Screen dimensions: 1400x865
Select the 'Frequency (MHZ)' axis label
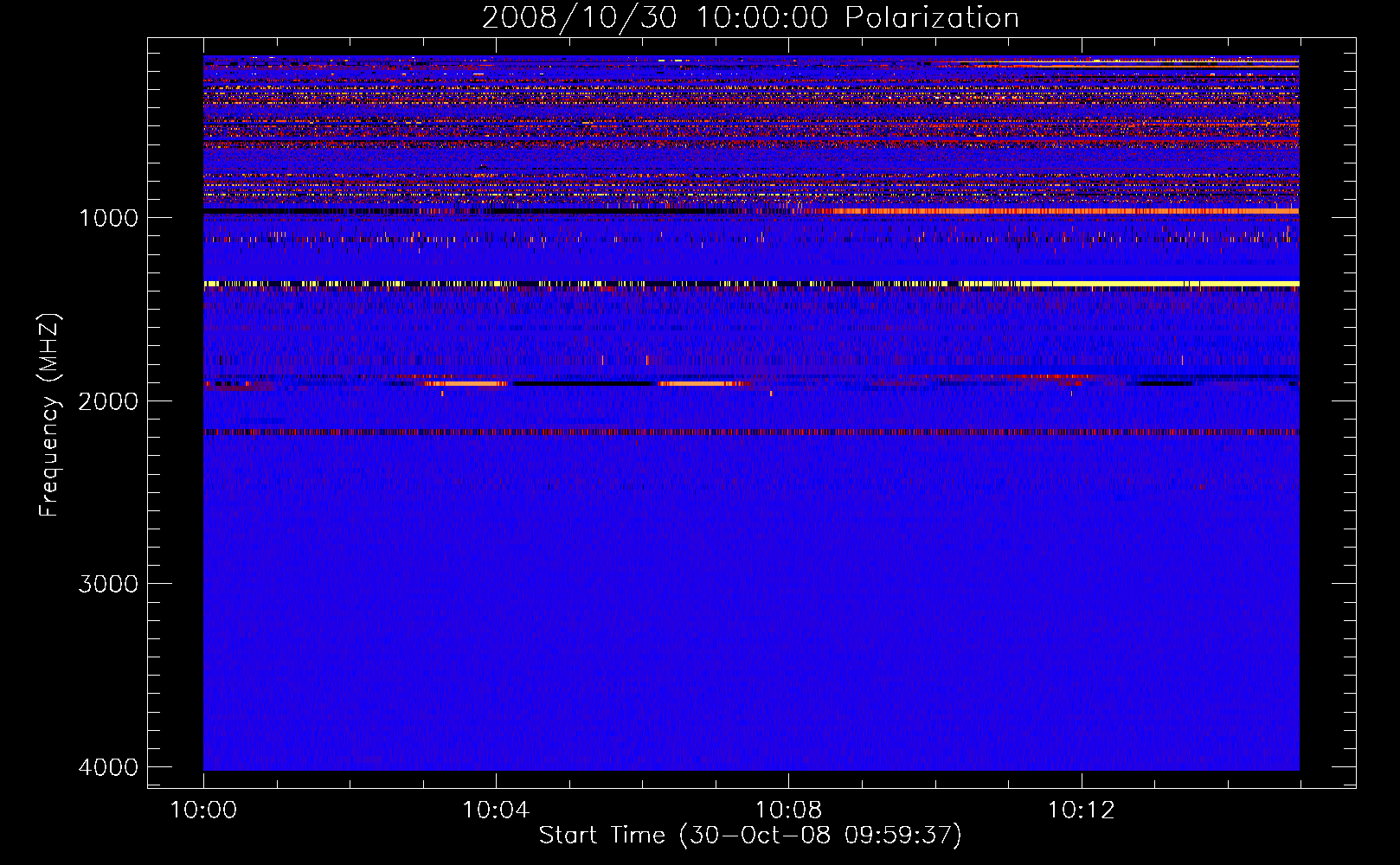(x=48, y=414)
